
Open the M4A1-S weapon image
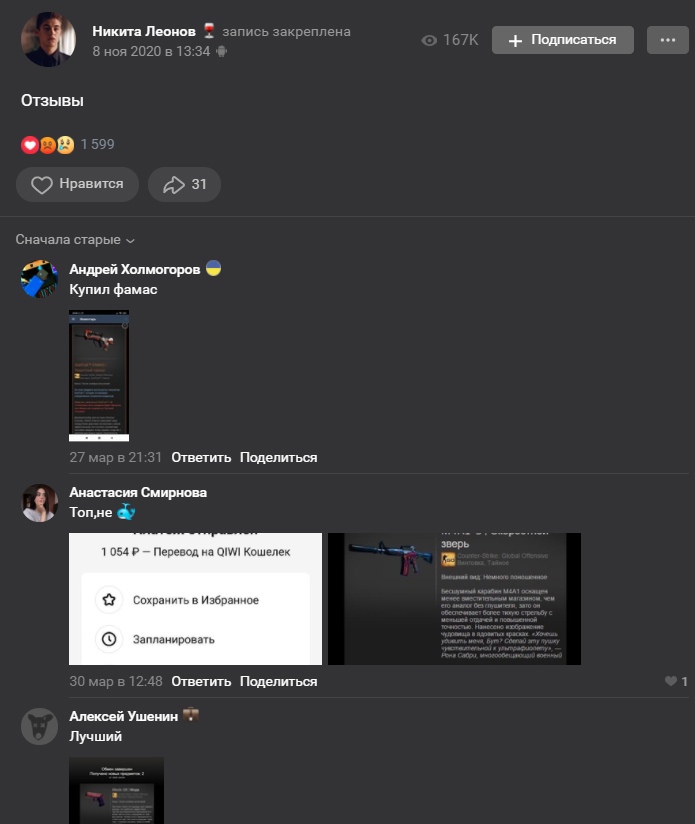click(x=454, y=599)
